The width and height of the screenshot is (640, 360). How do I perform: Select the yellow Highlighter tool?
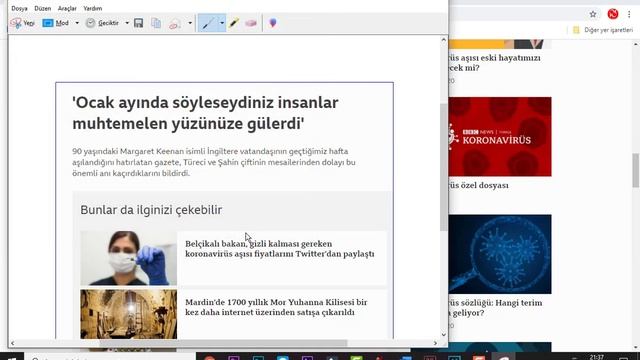pos(234,23)
